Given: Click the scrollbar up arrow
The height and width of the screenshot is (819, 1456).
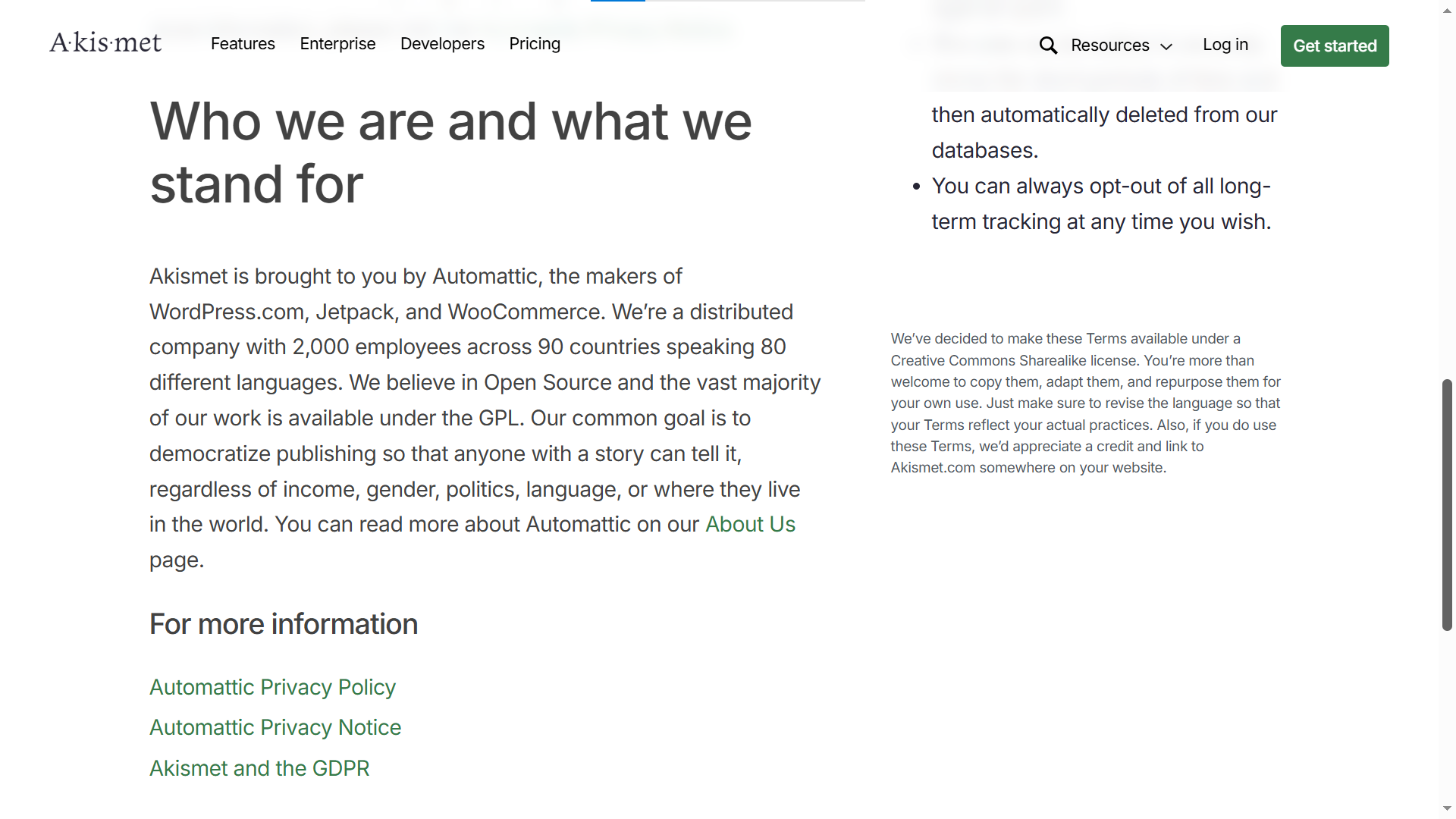Looking at the screenshot, I should 1447,10.
